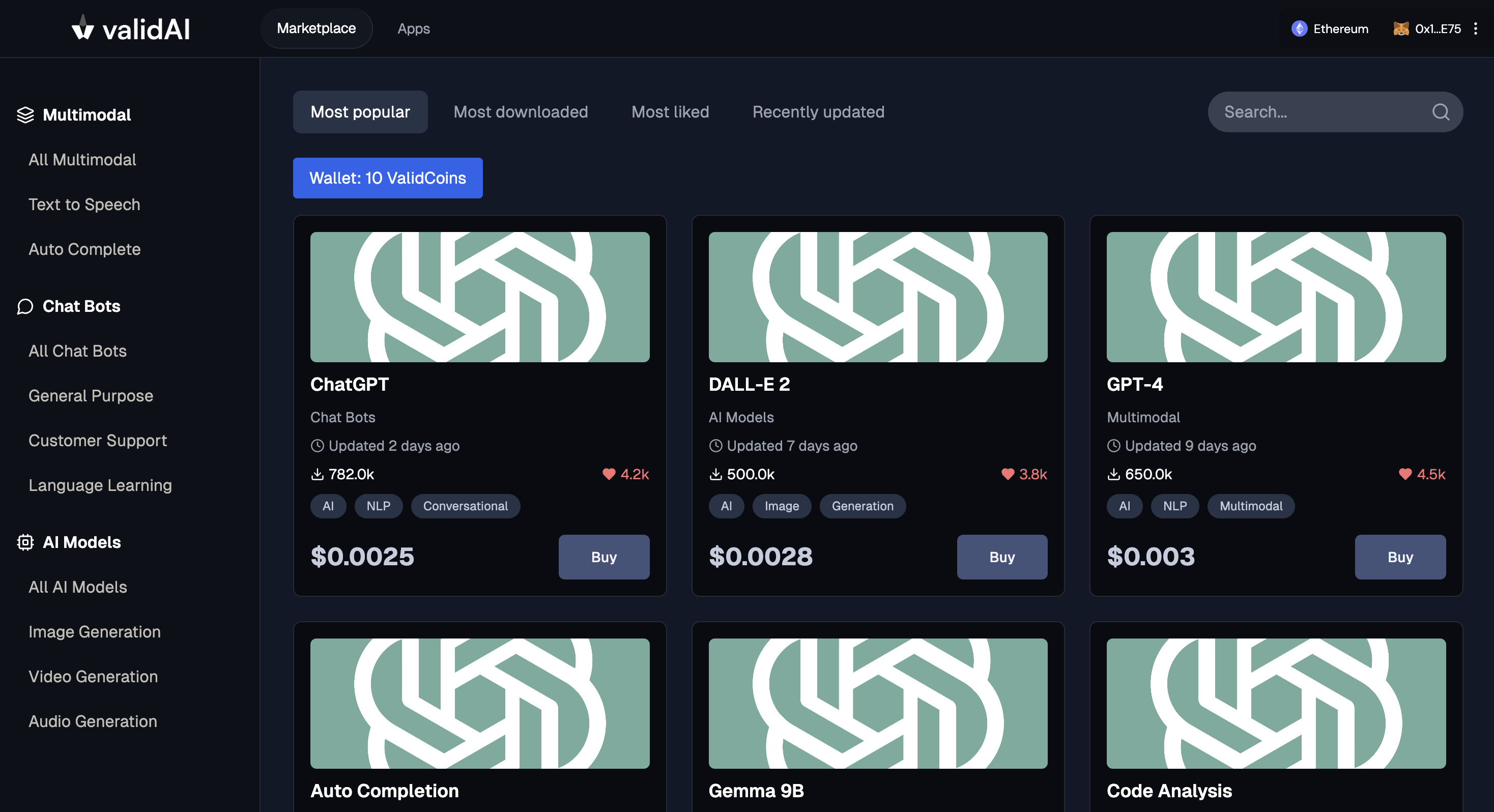Open the Apps navigation item
The width and height of the screenshot is (1494, 812).
tap(414, 28)
